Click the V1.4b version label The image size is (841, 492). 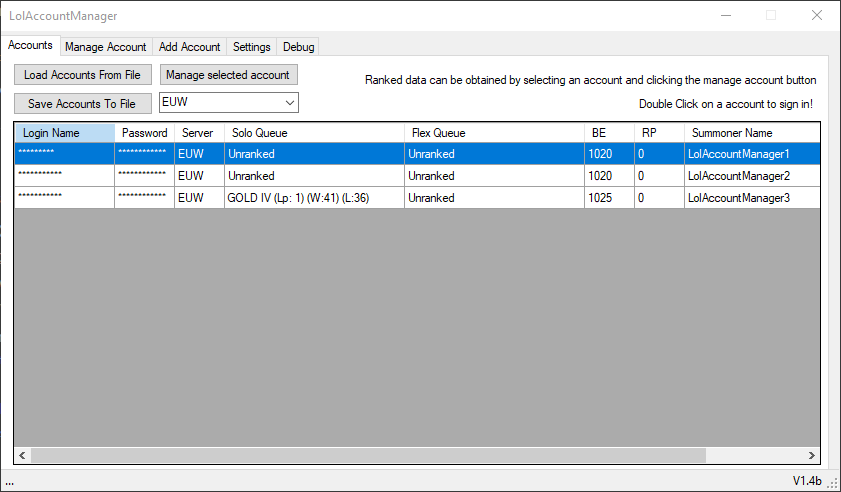[x=807, y=480]
